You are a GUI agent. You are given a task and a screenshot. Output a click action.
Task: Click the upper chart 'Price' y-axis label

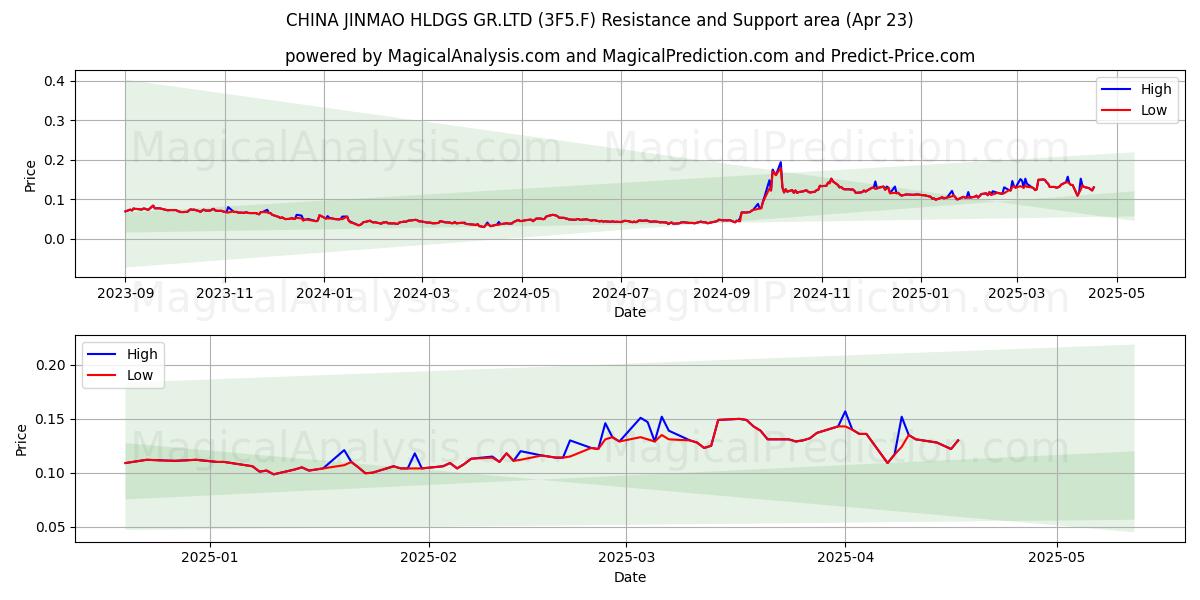coord(30,176)
